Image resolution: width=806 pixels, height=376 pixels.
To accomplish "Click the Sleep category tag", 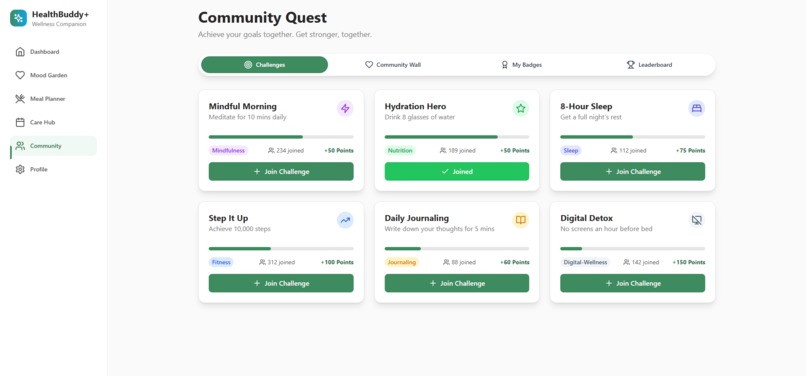I will point(571,151).
